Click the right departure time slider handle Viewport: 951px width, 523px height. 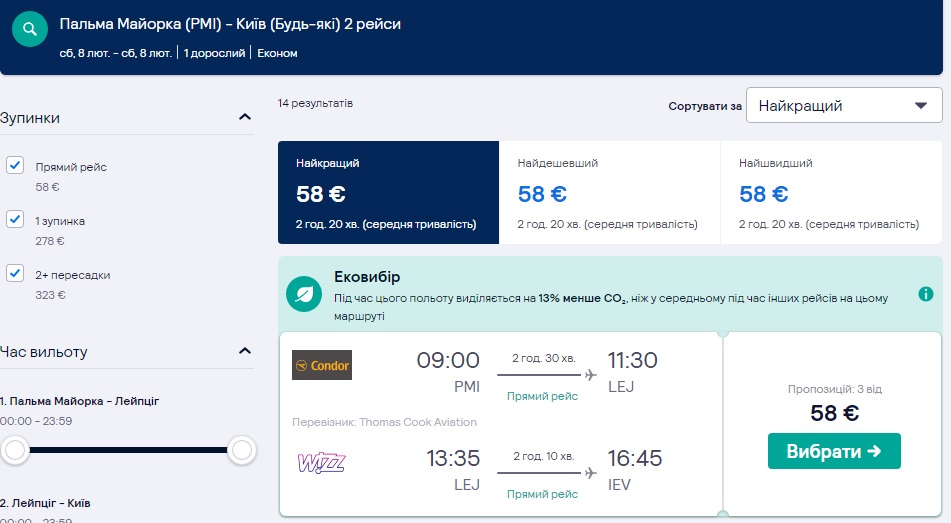coord(242,451)
